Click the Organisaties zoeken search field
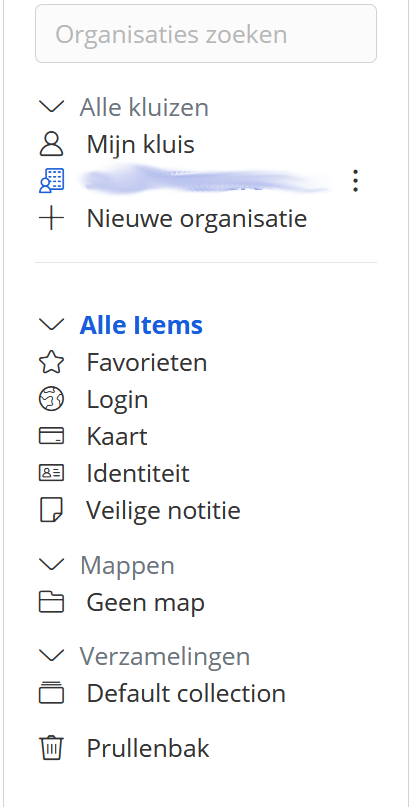The width and height of the screenshot is (414, 807). [206, 34]
